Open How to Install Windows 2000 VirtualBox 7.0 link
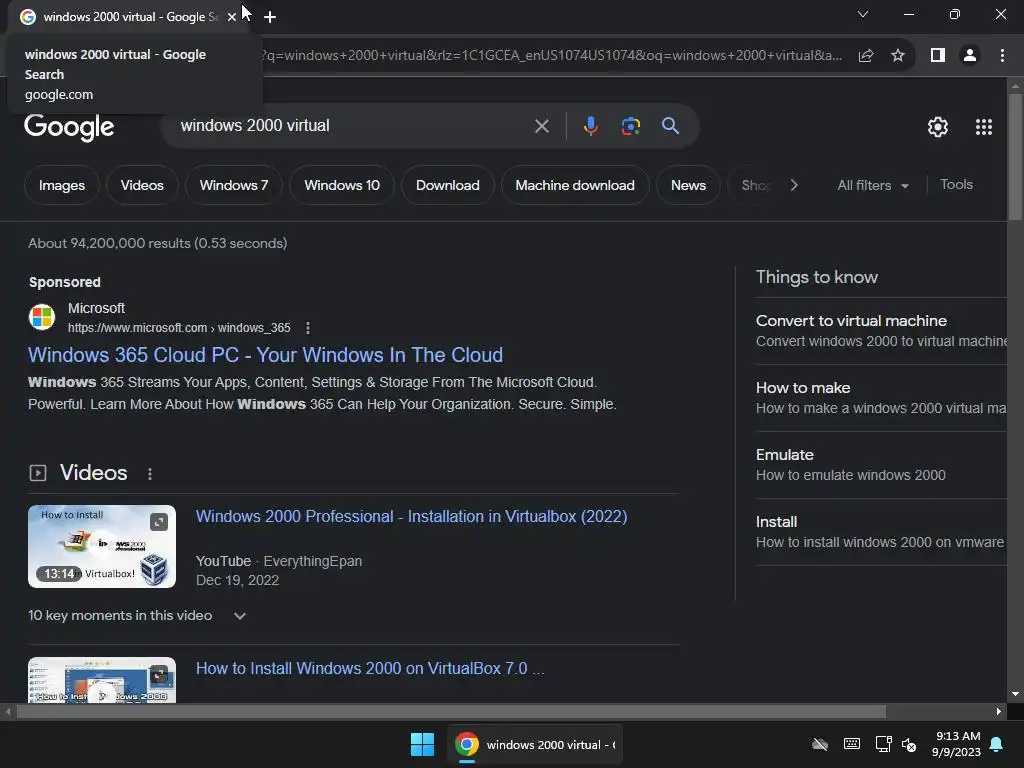Image resolution: width=1024 pixels, height=768 pixels. pos(370,669)
